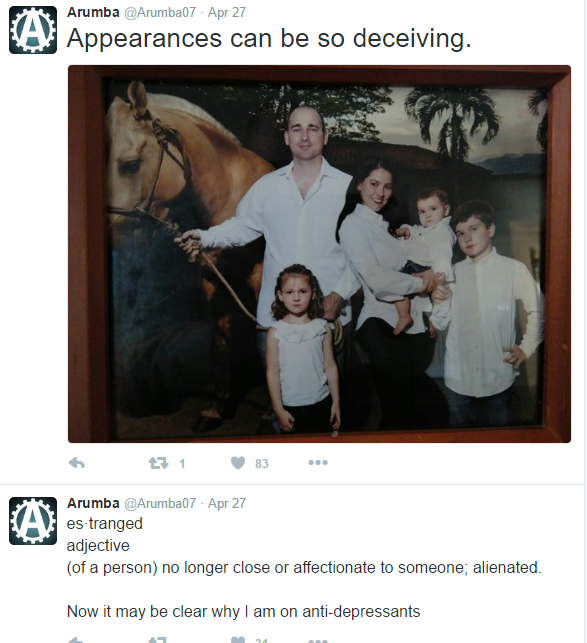Click Arumba's avatar on the second tweet
Viewport: 587px width, 643px height.
pyautogui.click(x=33, y=521)
